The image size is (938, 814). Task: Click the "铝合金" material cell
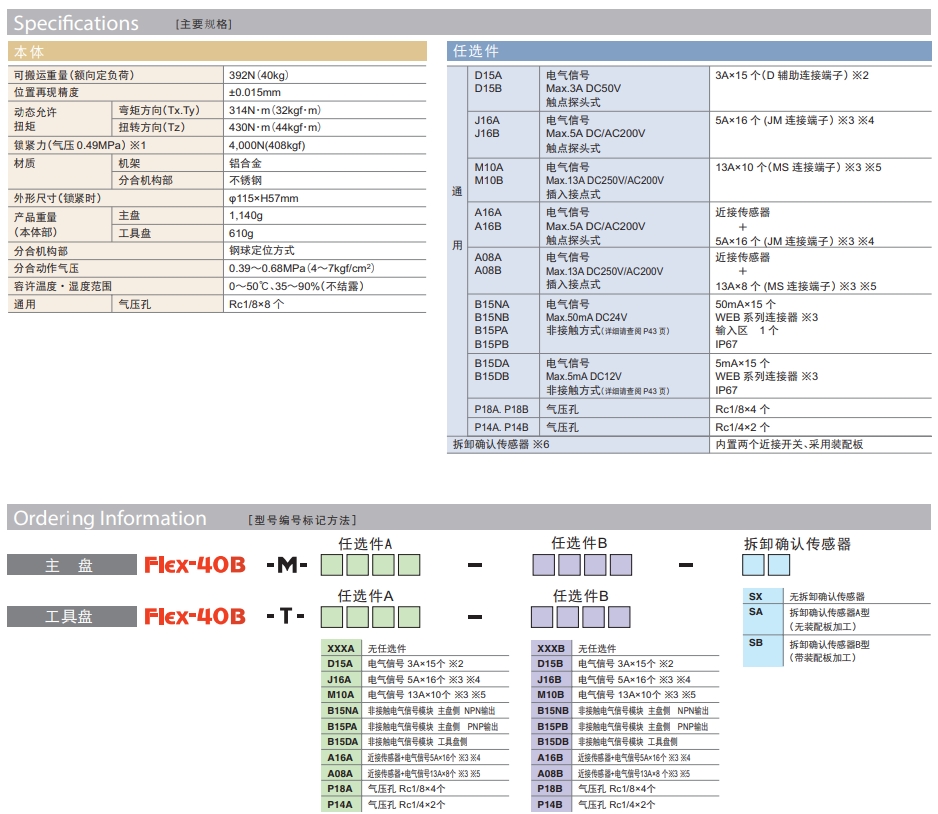point(245,163)
